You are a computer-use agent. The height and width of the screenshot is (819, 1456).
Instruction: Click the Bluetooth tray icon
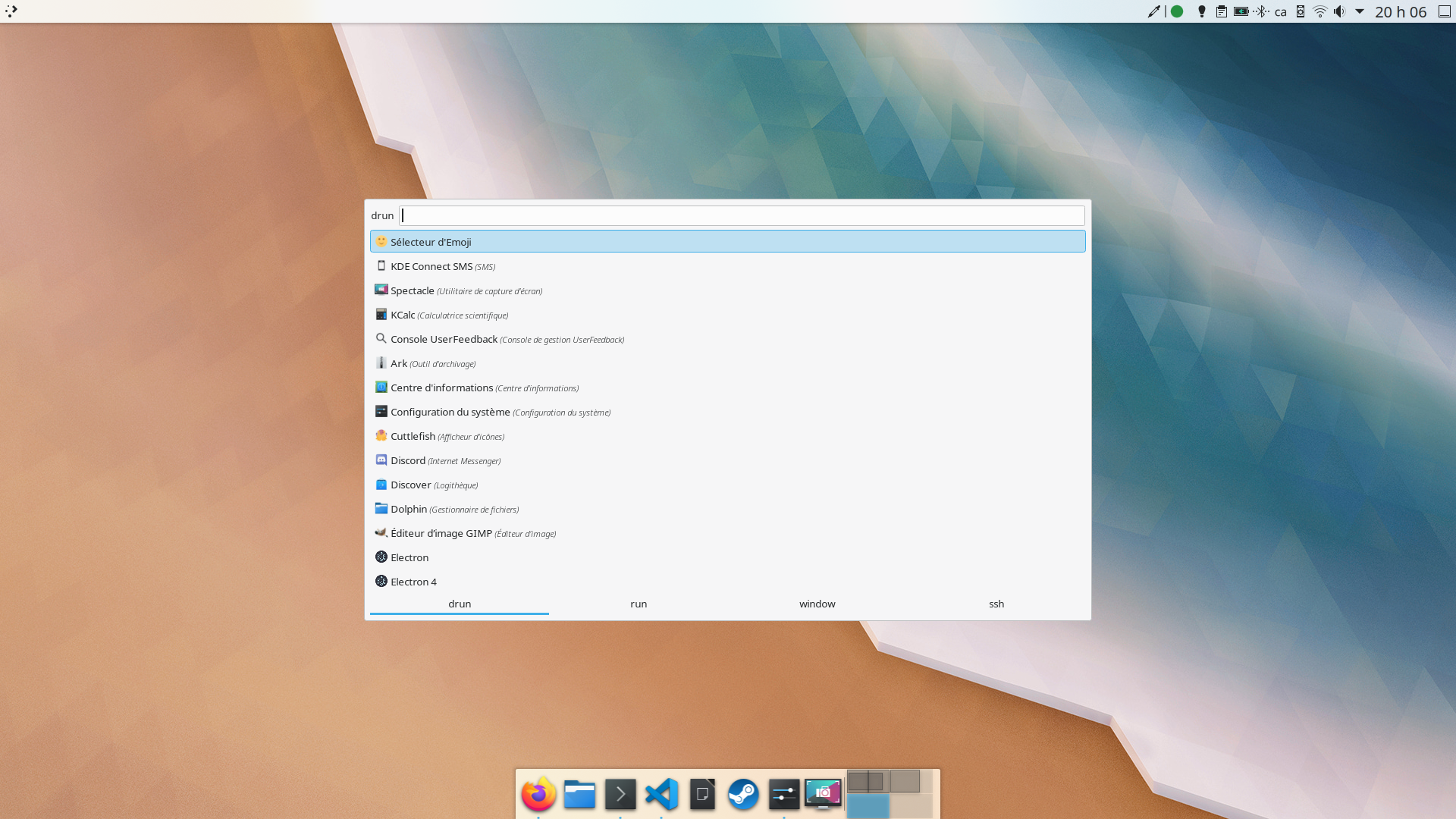click(x=1260, y=11)
